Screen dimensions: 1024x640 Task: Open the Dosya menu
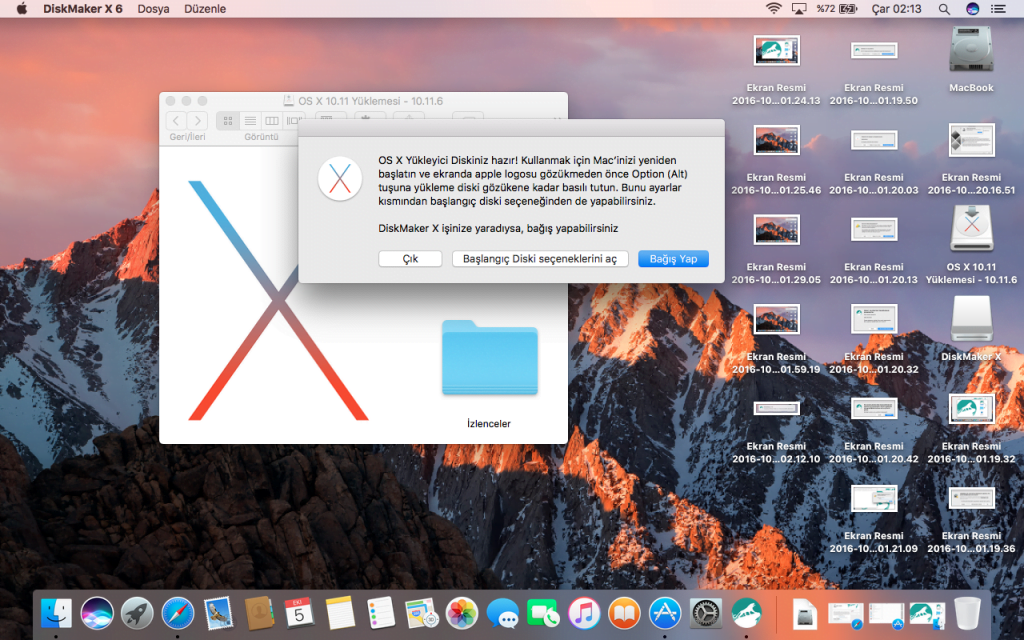[x=153, y=9]
